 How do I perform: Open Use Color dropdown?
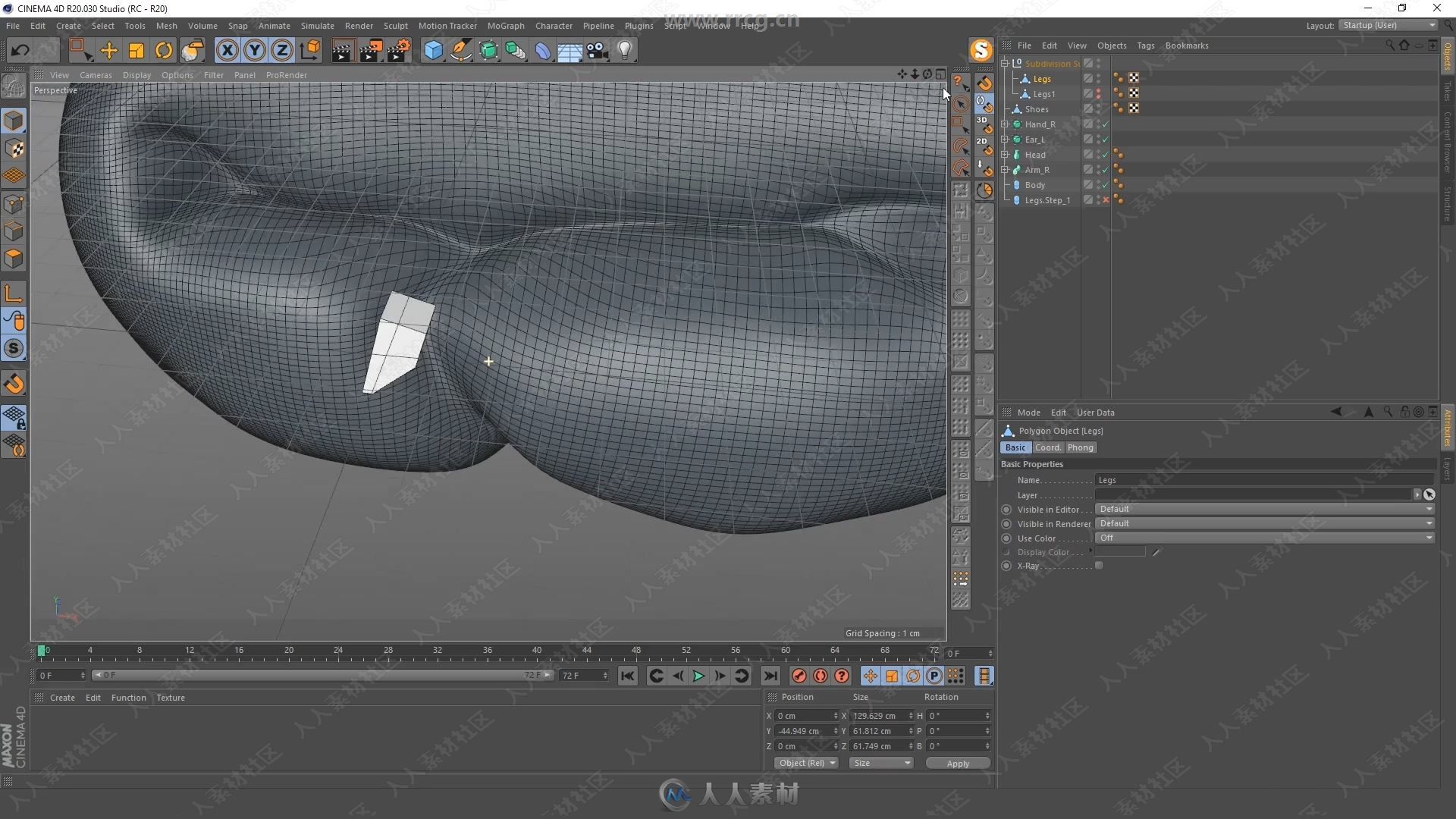1265,538
